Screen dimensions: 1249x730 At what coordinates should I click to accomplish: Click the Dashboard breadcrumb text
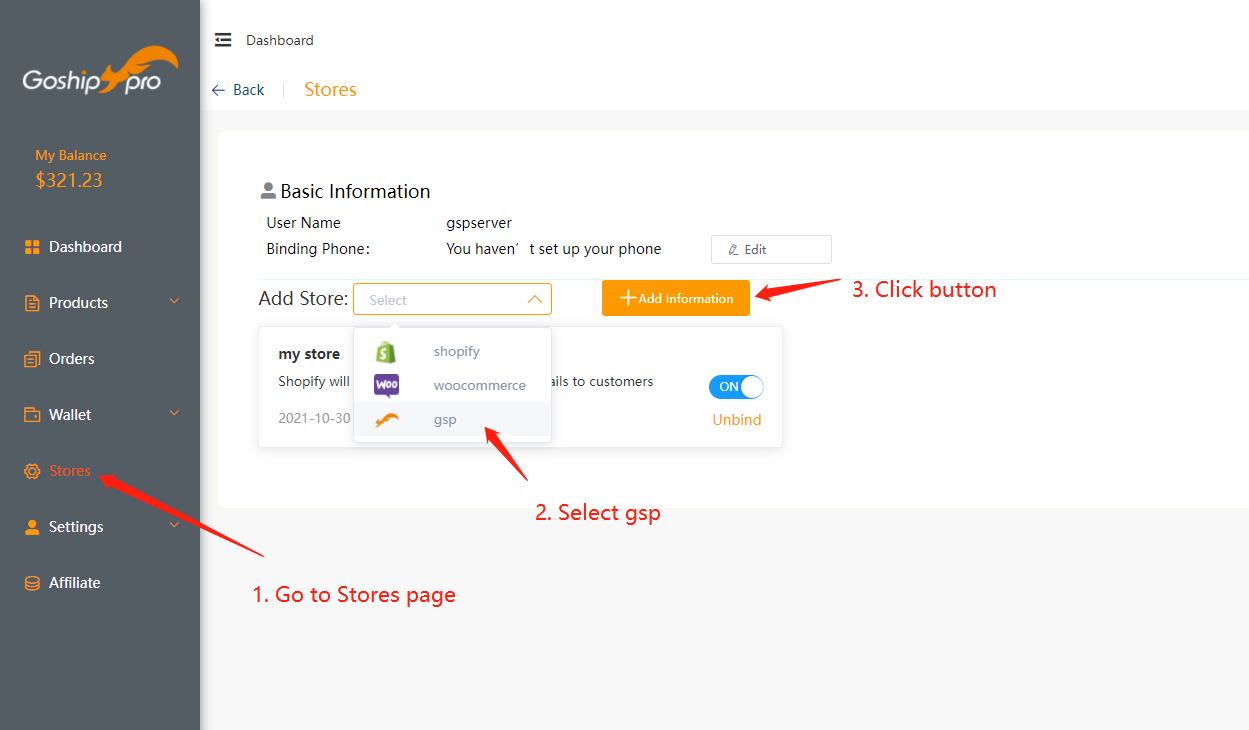[279, 40]
